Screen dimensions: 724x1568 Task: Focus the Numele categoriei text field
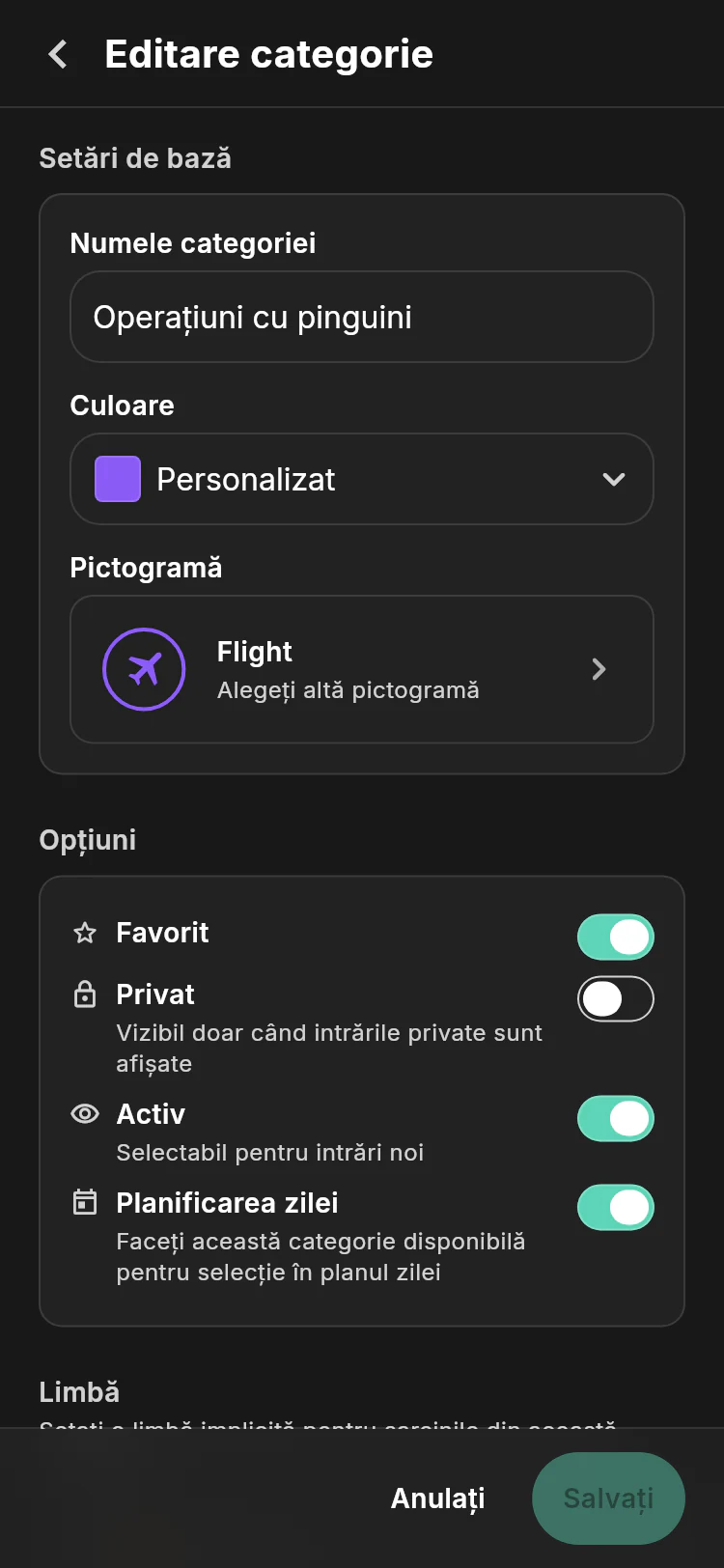click(362, 317)
